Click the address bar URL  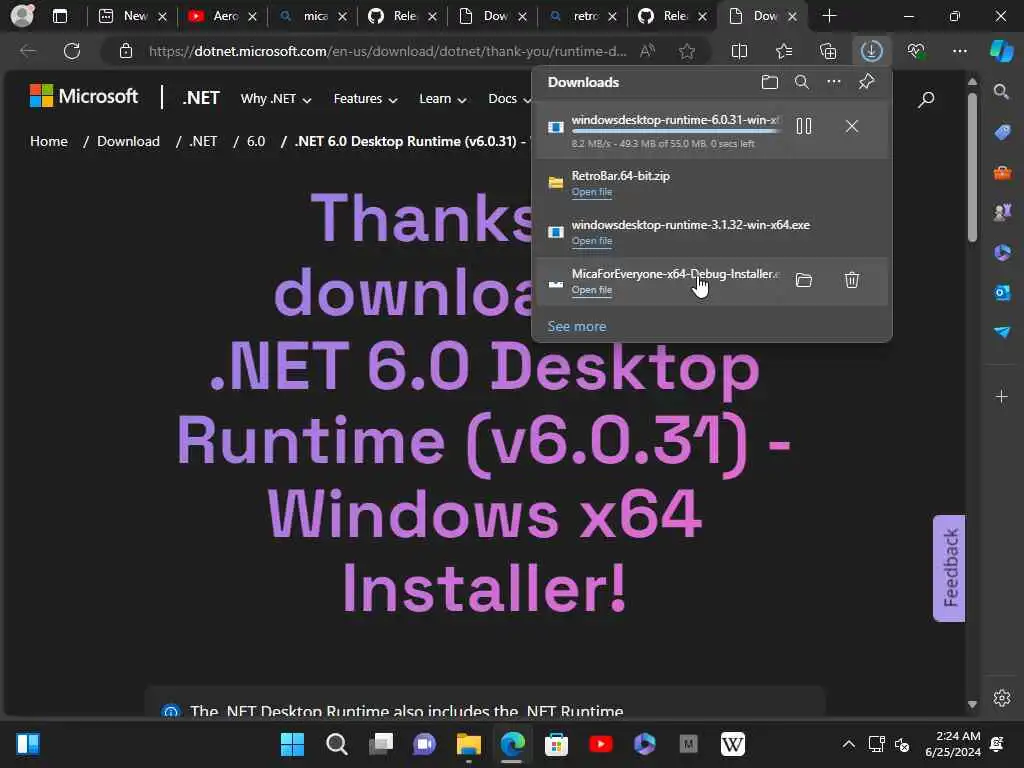coord(387,51)
